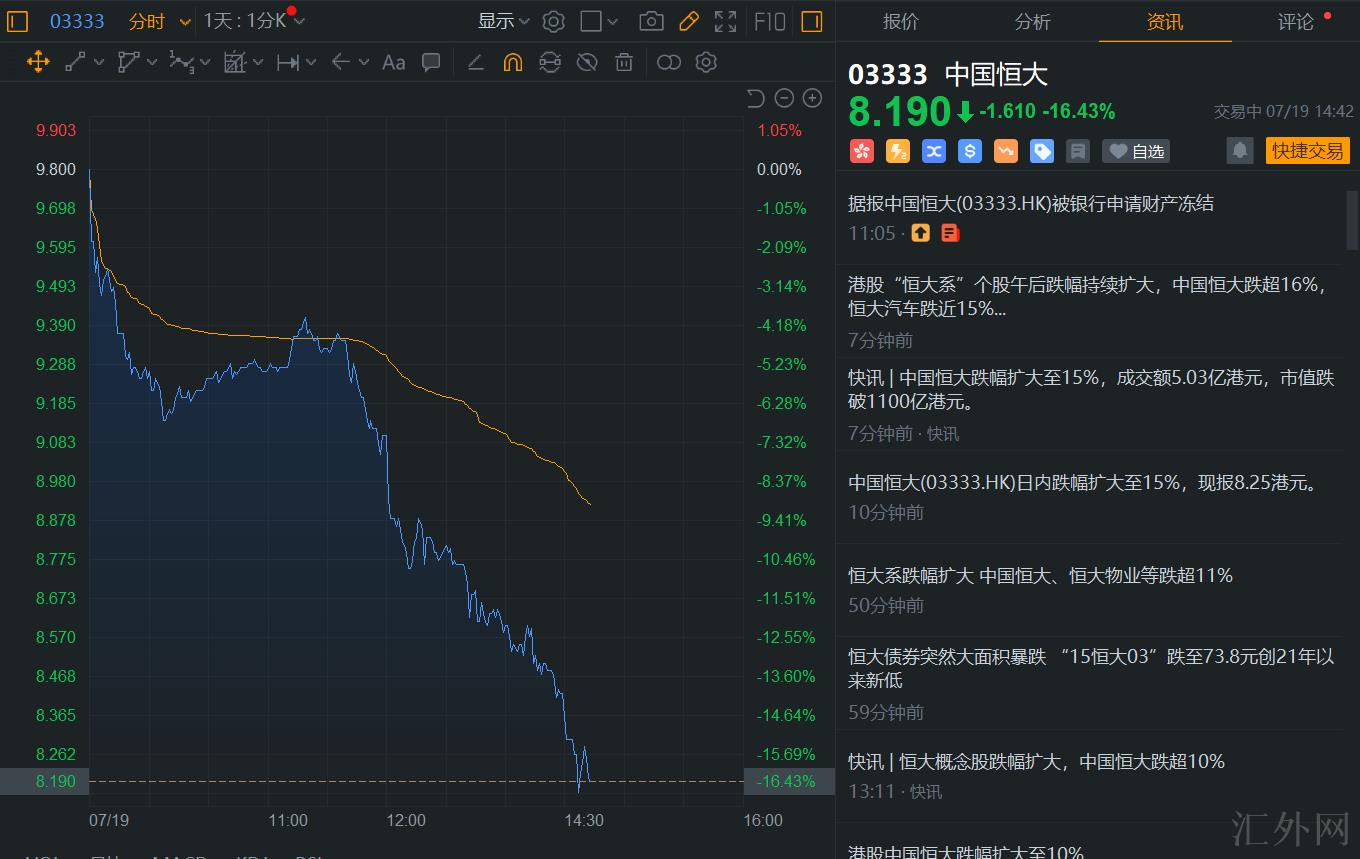The image size is (1360, 859).
Task: Take a chart snapshot with camera icon
Action: point(651,21)
